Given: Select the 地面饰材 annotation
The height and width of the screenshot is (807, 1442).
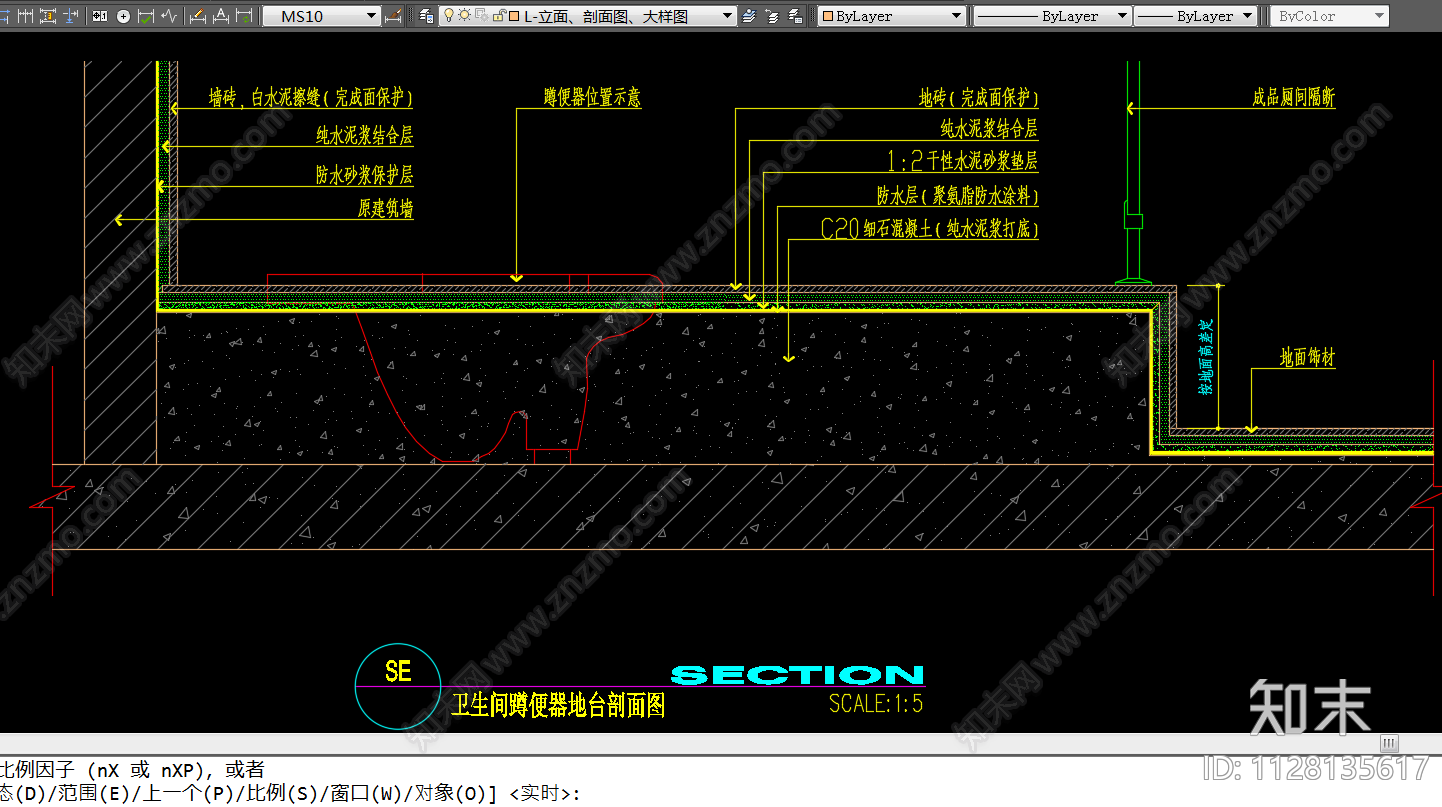Looking at the screenshot, I should [1308, 357].
